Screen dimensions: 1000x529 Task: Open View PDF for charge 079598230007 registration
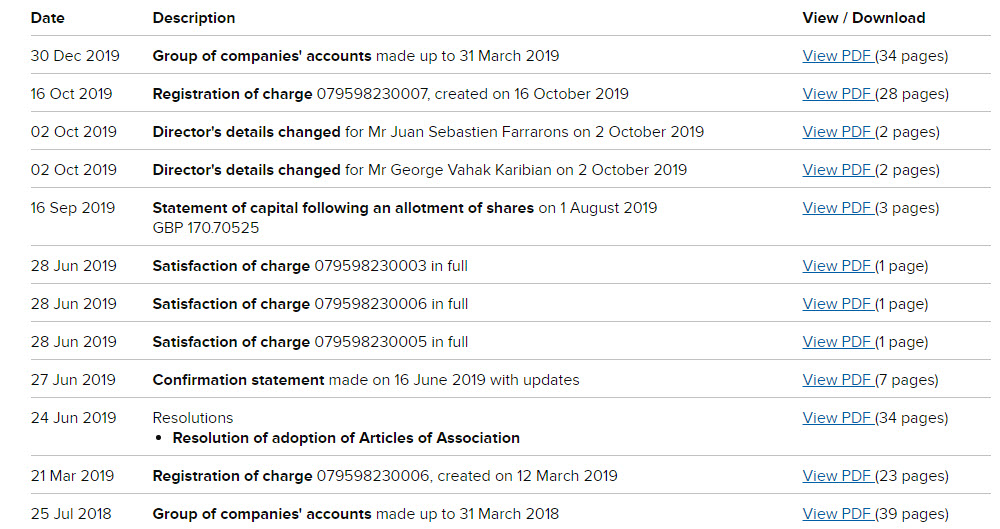point(837,94)
